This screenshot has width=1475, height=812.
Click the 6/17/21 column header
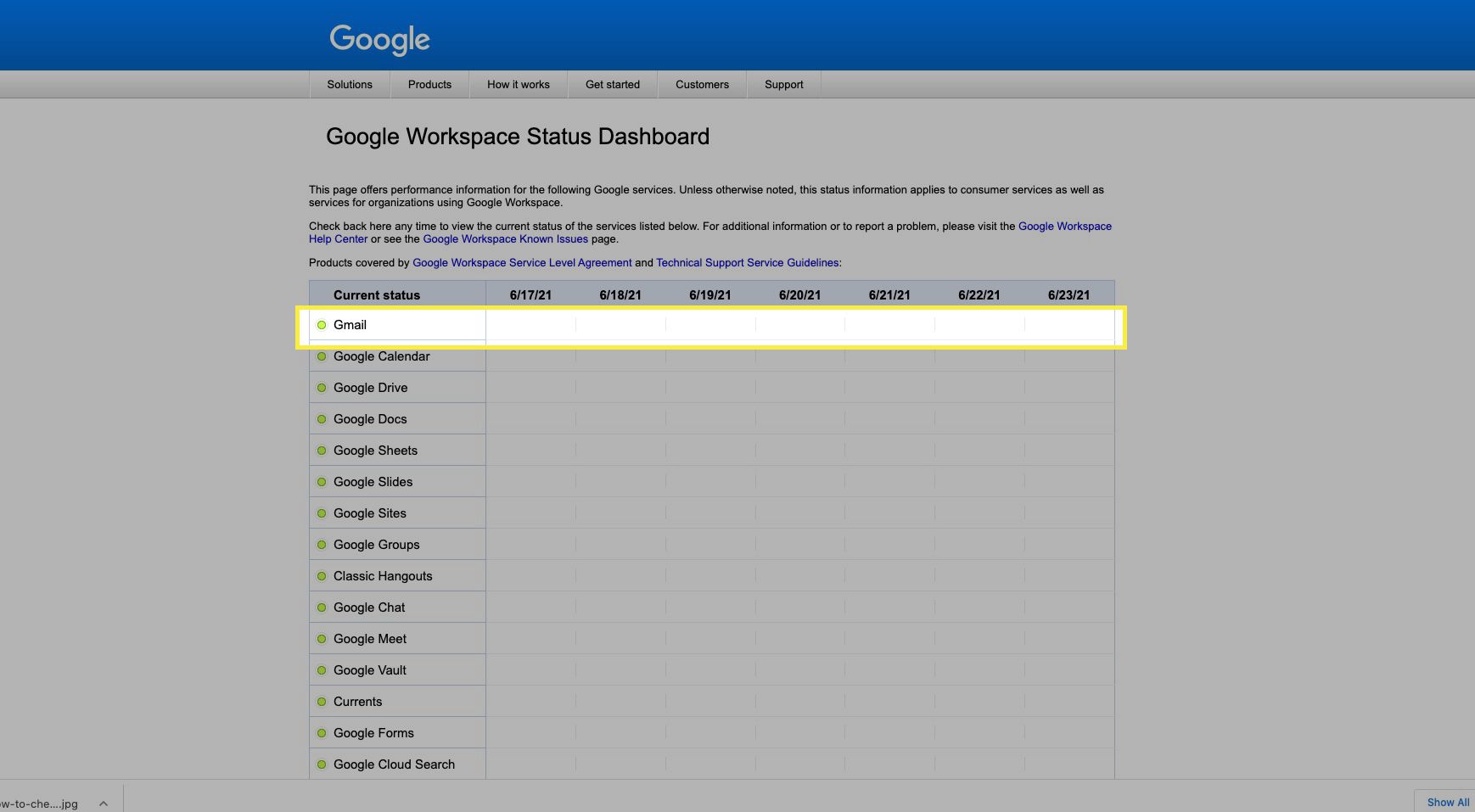[x=530, y=295]
